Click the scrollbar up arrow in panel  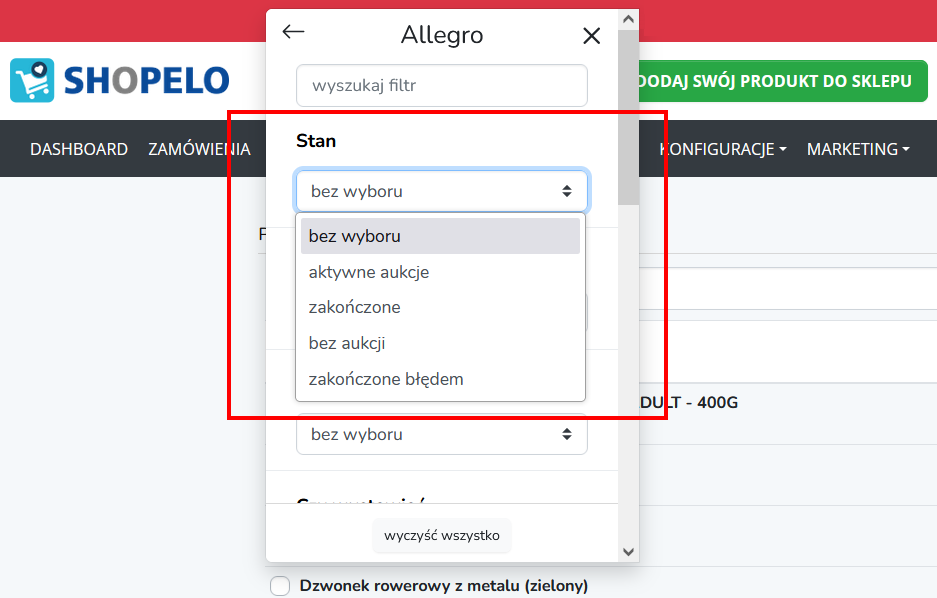(628, 19)
